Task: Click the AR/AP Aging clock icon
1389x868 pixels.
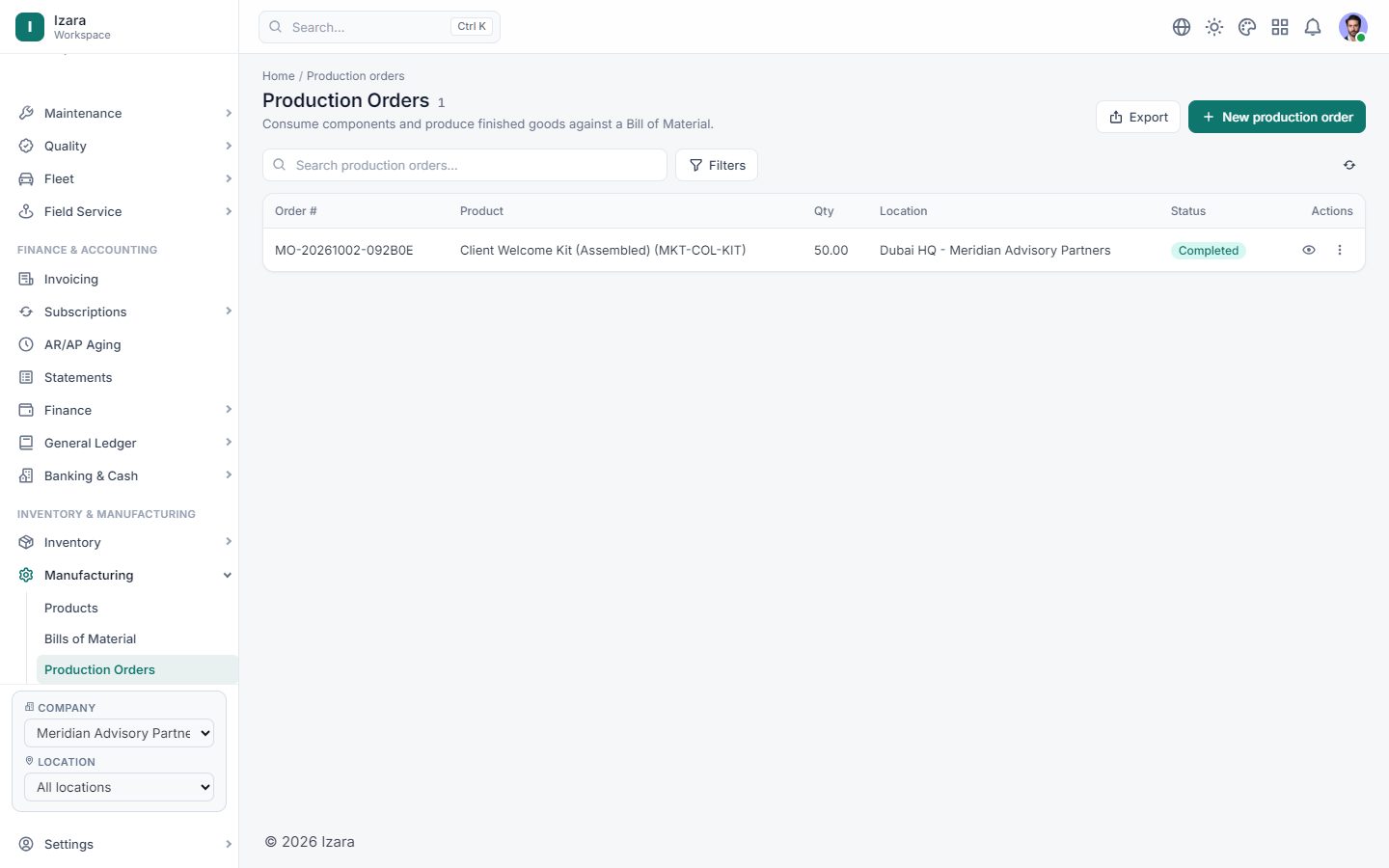Action: click(26, 344)
